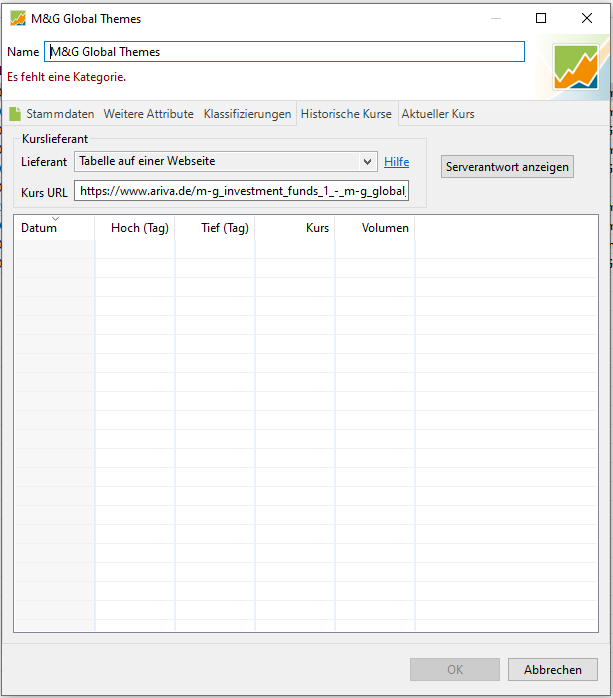Click the Volumen column header
This screenshot has height=698, width=613.
(x=375, y=228)
